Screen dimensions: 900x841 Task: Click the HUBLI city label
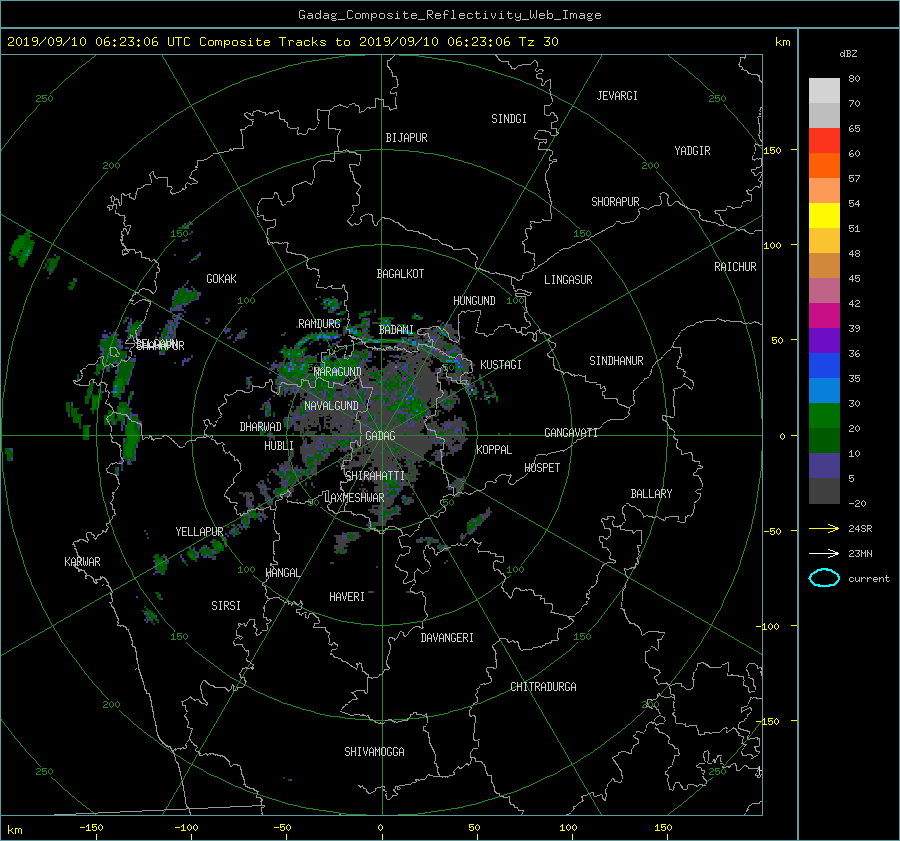pyautogui.click(x=279, y=446)
